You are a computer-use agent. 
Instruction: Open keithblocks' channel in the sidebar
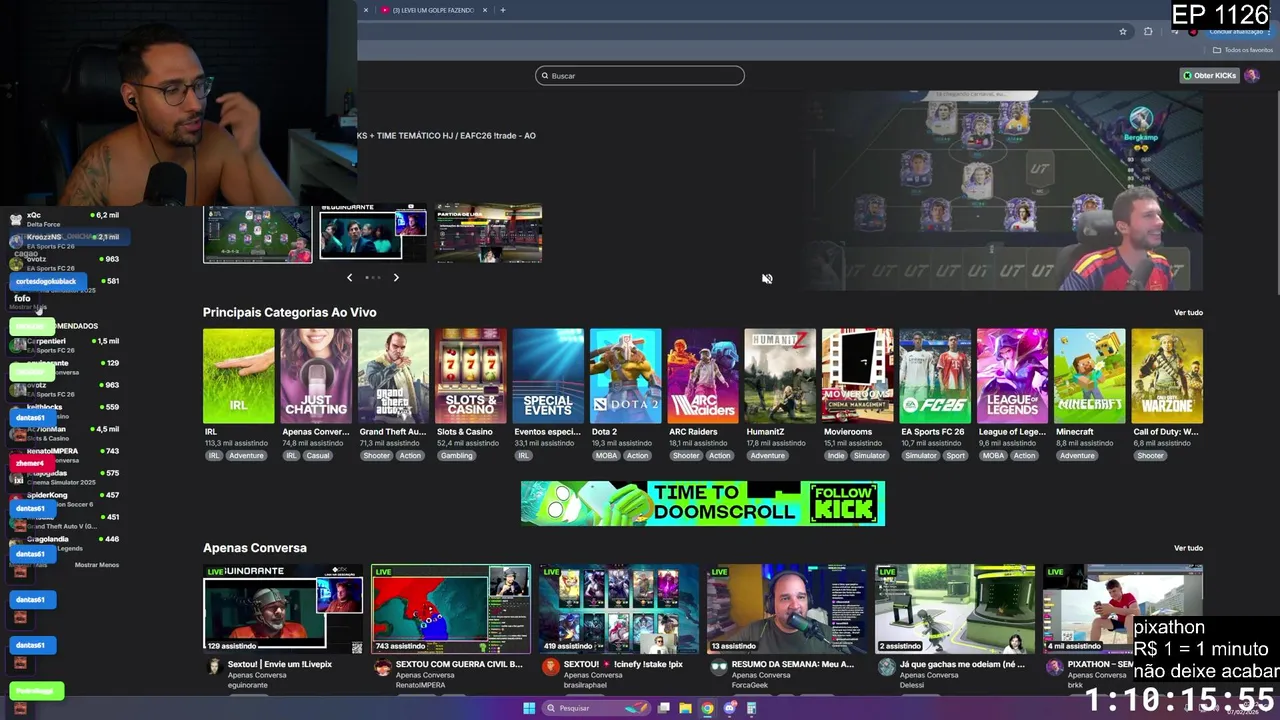(65, 411)
